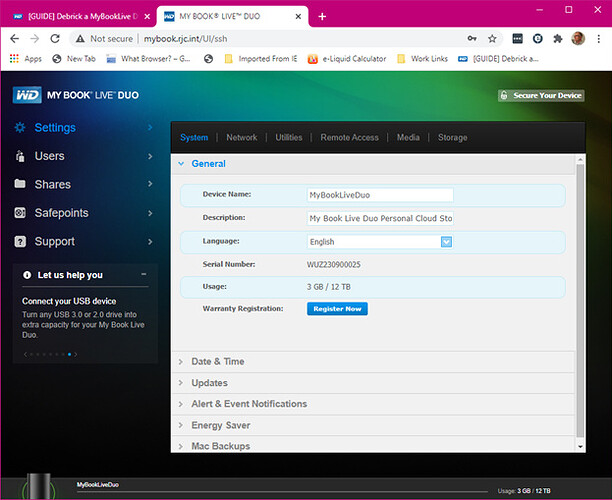This screenshot has width=612, height=500.
Task: Click the settings panel scrollbar thumb
Action: click(x=580, y=301)
